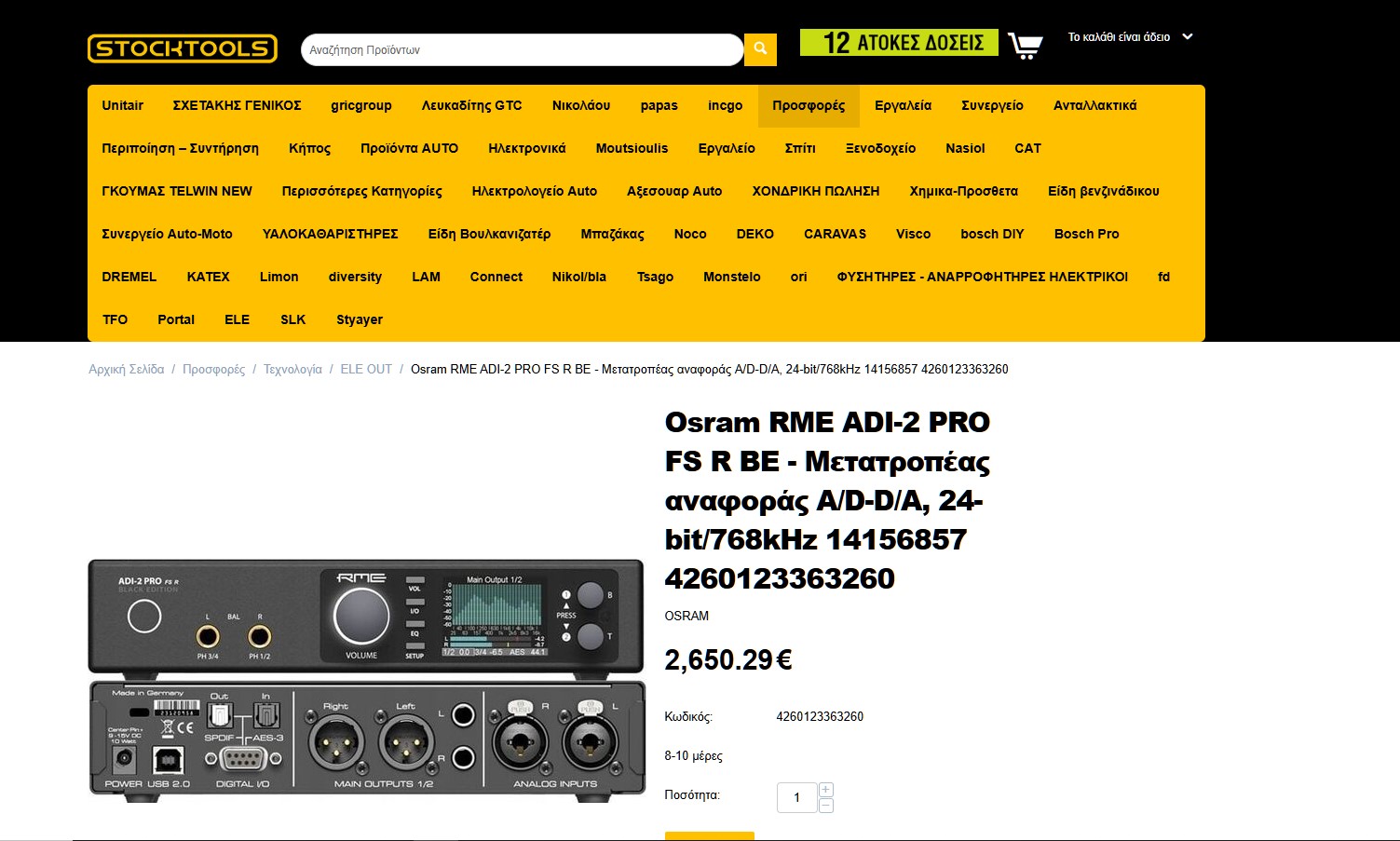
Task: Open the KATEX category
Action: (x=208, y=277)
